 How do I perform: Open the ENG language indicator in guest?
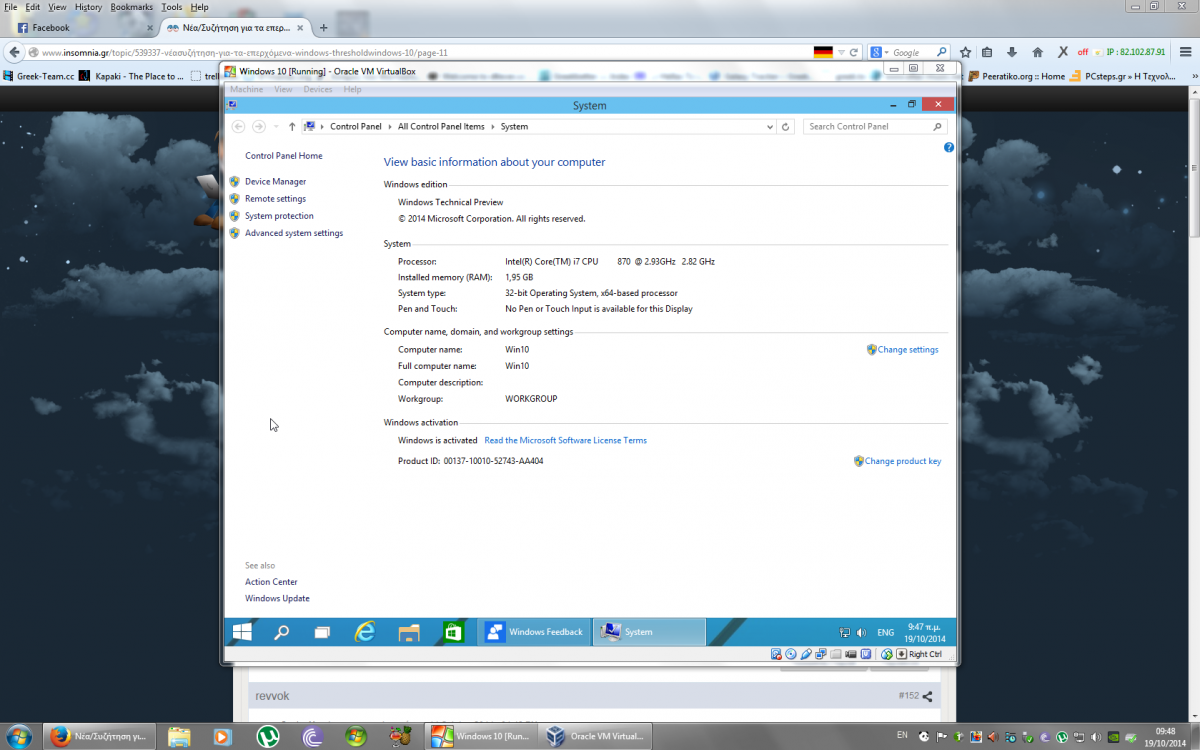coord(886,632)
